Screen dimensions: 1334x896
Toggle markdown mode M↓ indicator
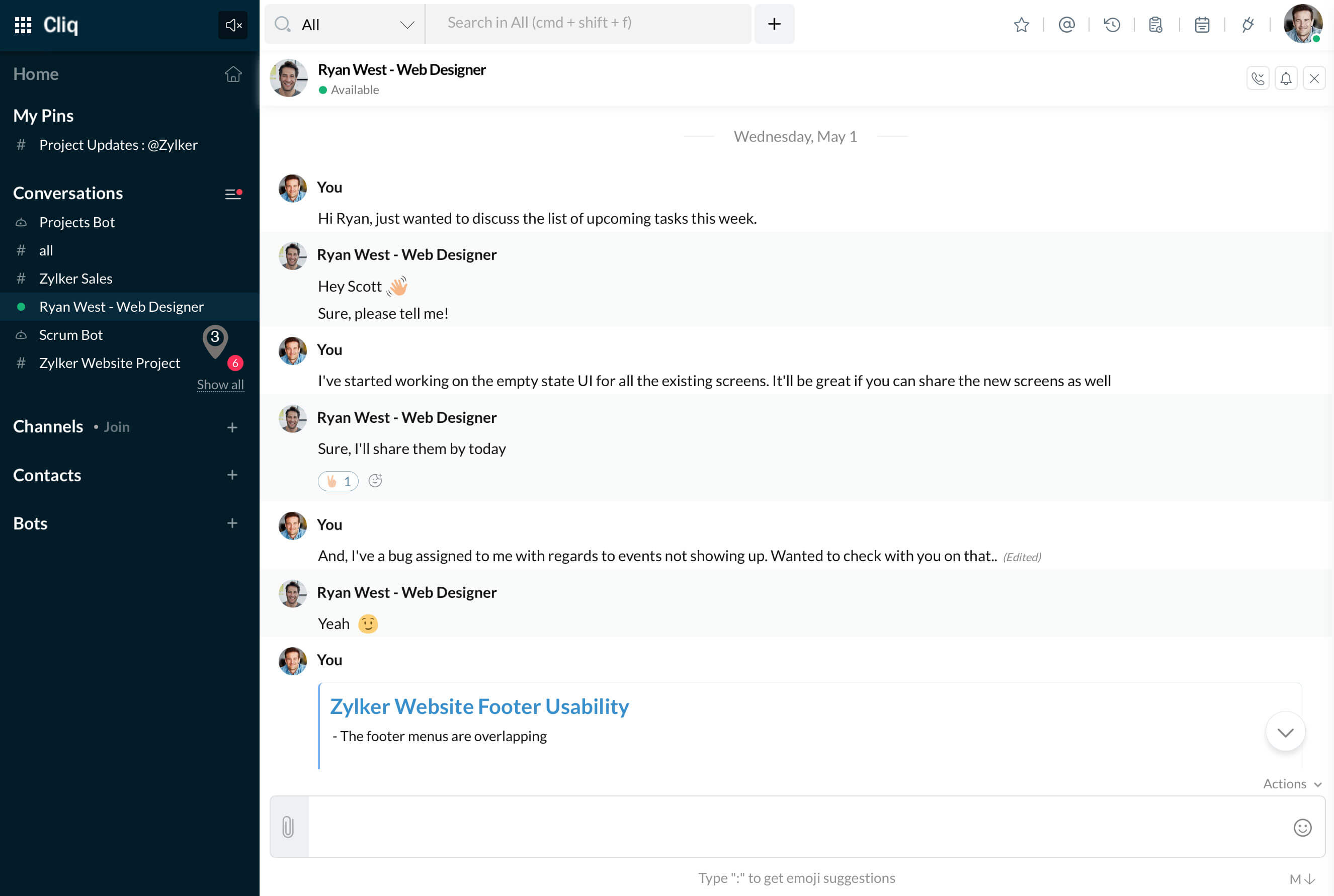tap(1303, 879)
